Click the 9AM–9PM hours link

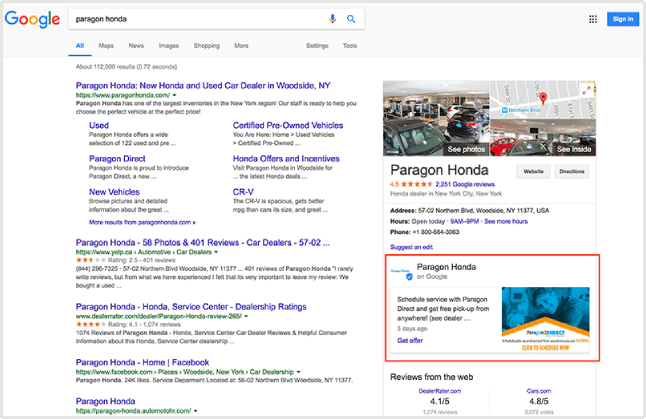pyautogui.click(x=464, y=221)
